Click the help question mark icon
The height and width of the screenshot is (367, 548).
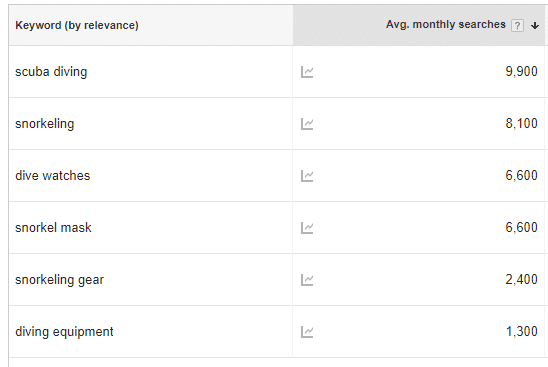[x=517, y=26]
